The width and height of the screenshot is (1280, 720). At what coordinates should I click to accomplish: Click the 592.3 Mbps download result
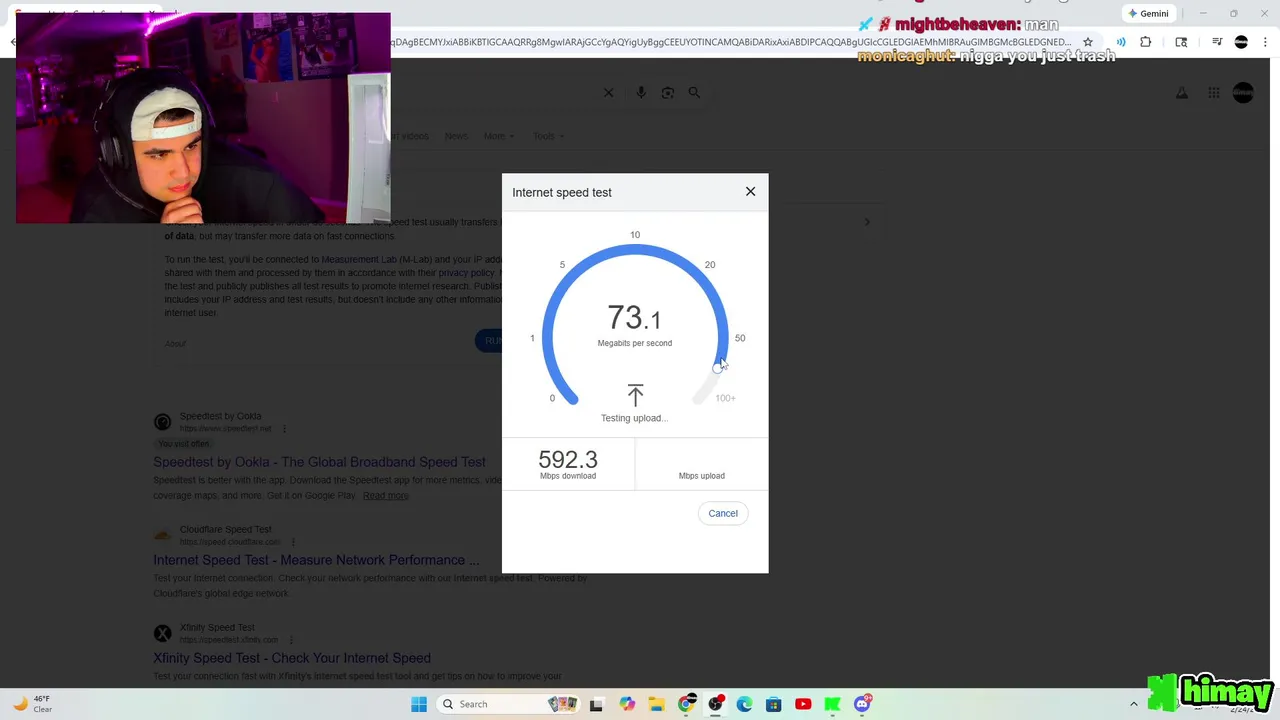point(568,464)
